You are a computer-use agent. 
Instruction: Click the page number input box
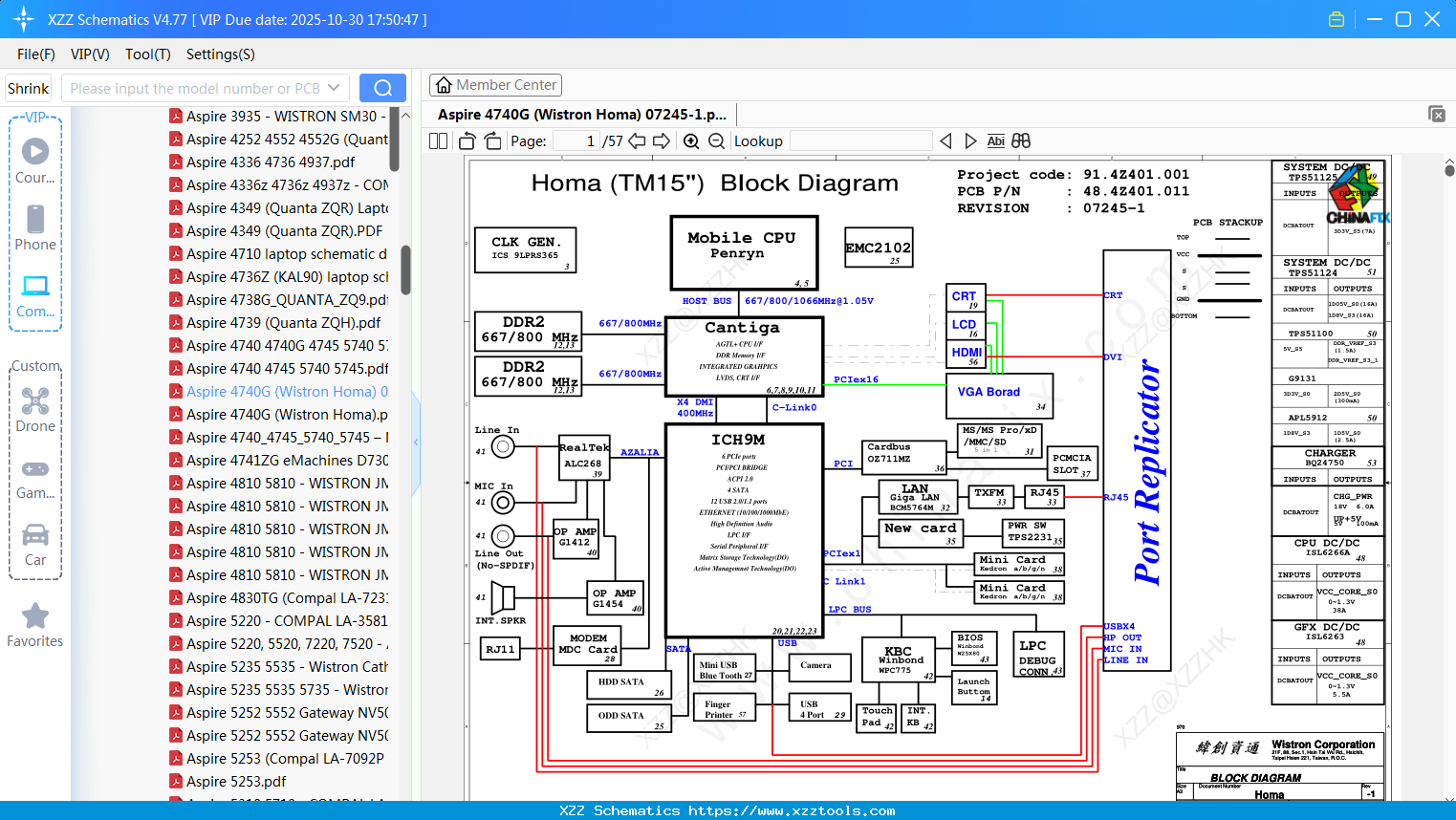(576, 141)
